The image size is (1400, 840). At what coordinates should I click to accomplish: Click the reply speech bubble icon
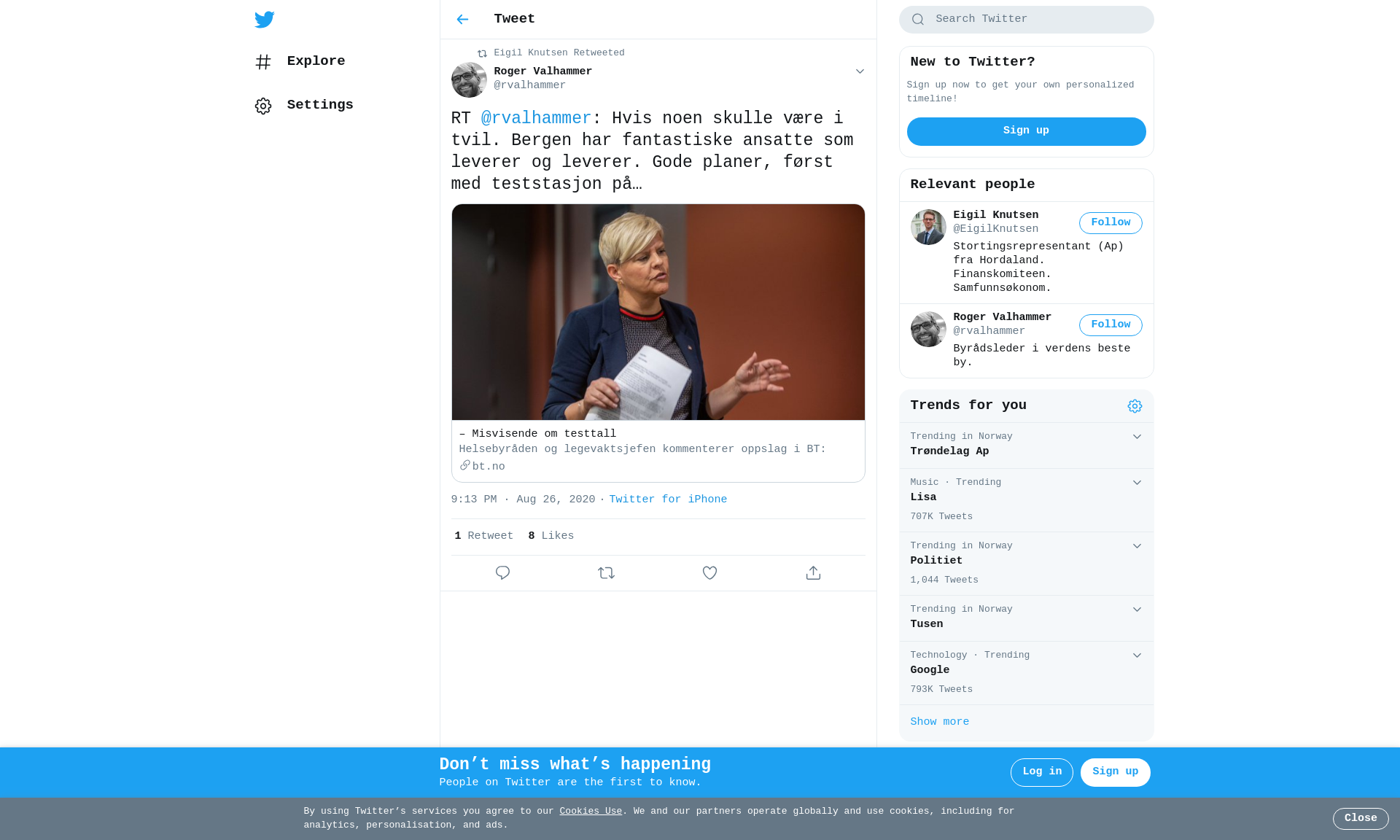pos(502,573)
